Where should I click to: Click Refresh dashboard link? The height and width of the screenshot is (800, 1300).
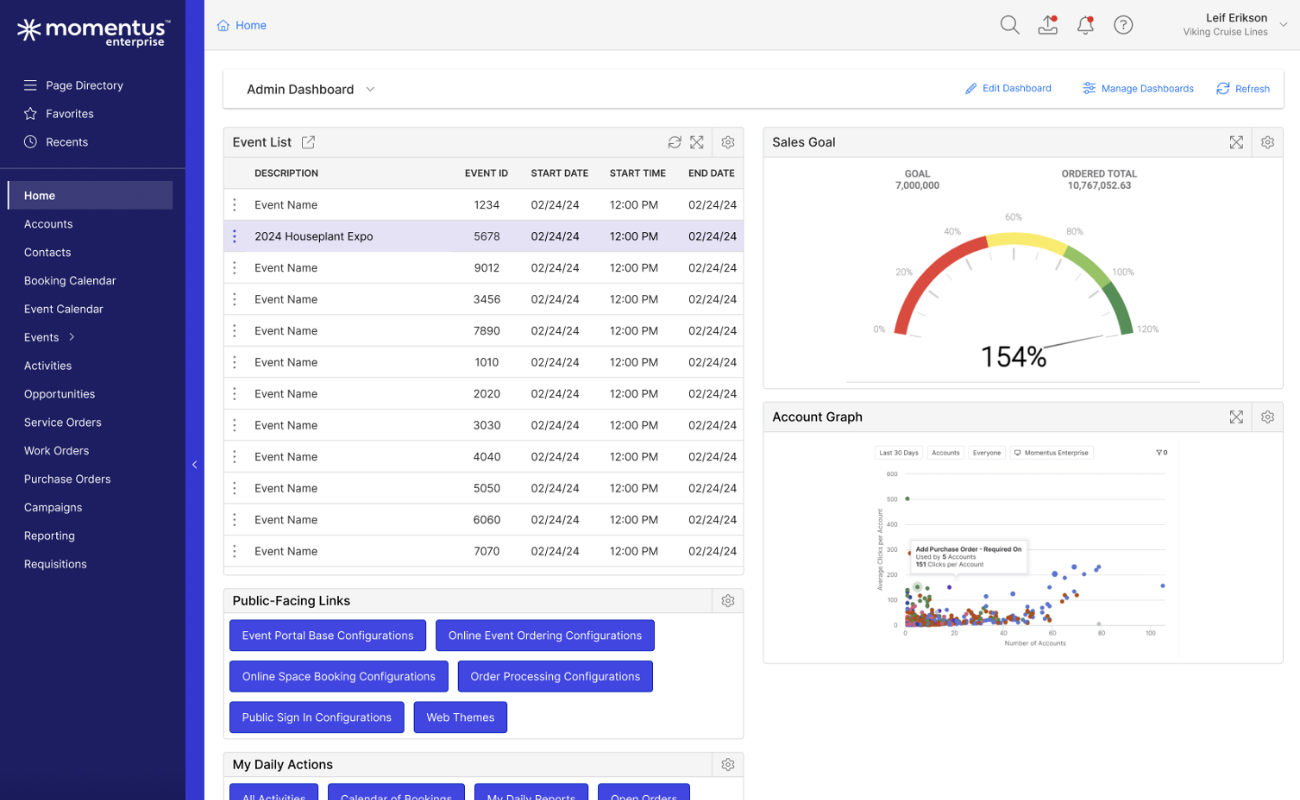point(1243,88)
